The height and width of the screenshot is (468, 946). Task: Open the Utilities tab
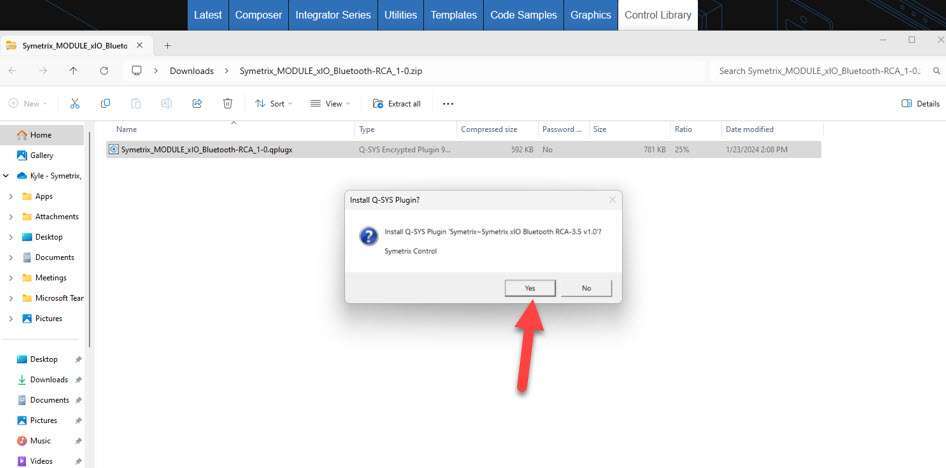point(401,15)
